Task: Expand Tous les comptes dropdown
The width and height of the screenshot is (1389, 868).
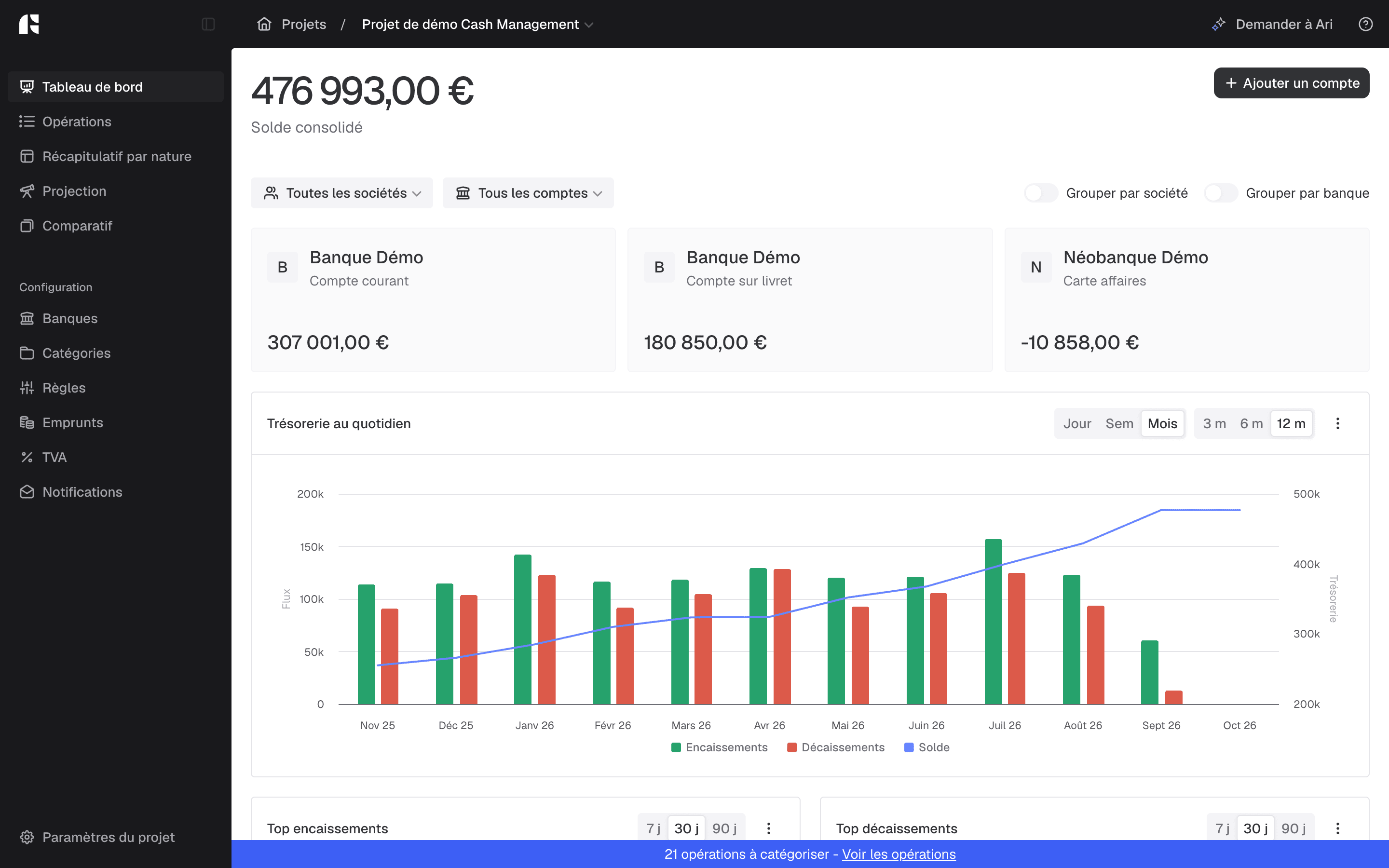Action: coord(528,193)
